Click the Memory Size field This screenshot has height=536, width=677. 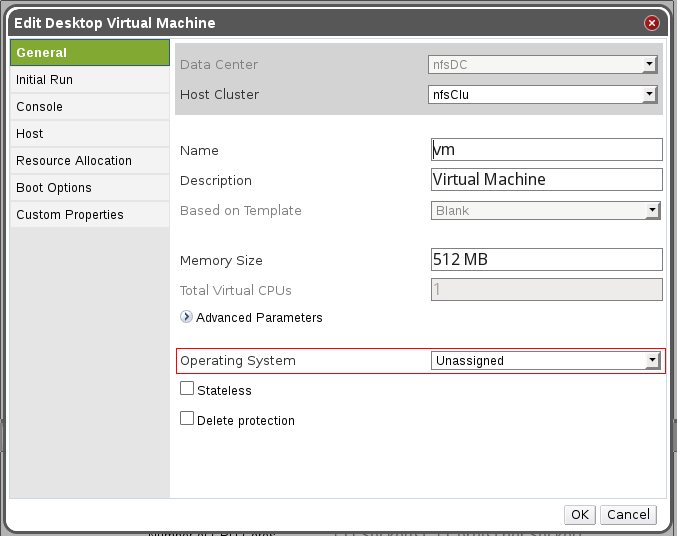tap(546, 260)
